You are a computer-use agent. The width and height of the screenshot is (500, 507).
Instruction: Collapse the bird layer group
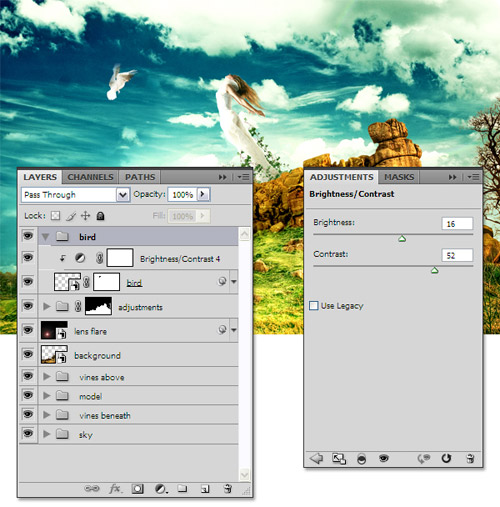click(46, 237)
